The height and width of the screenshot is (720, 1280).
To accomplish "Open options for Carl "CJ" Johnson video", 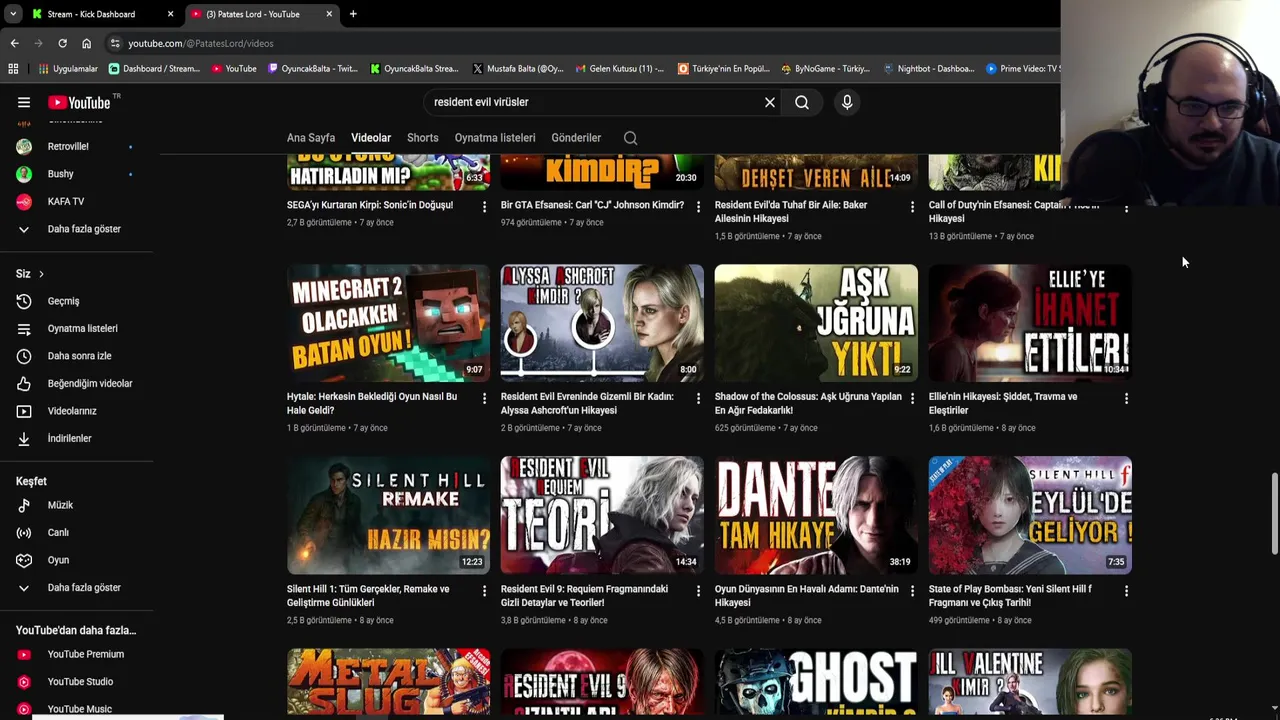I will tap(698, 207).
